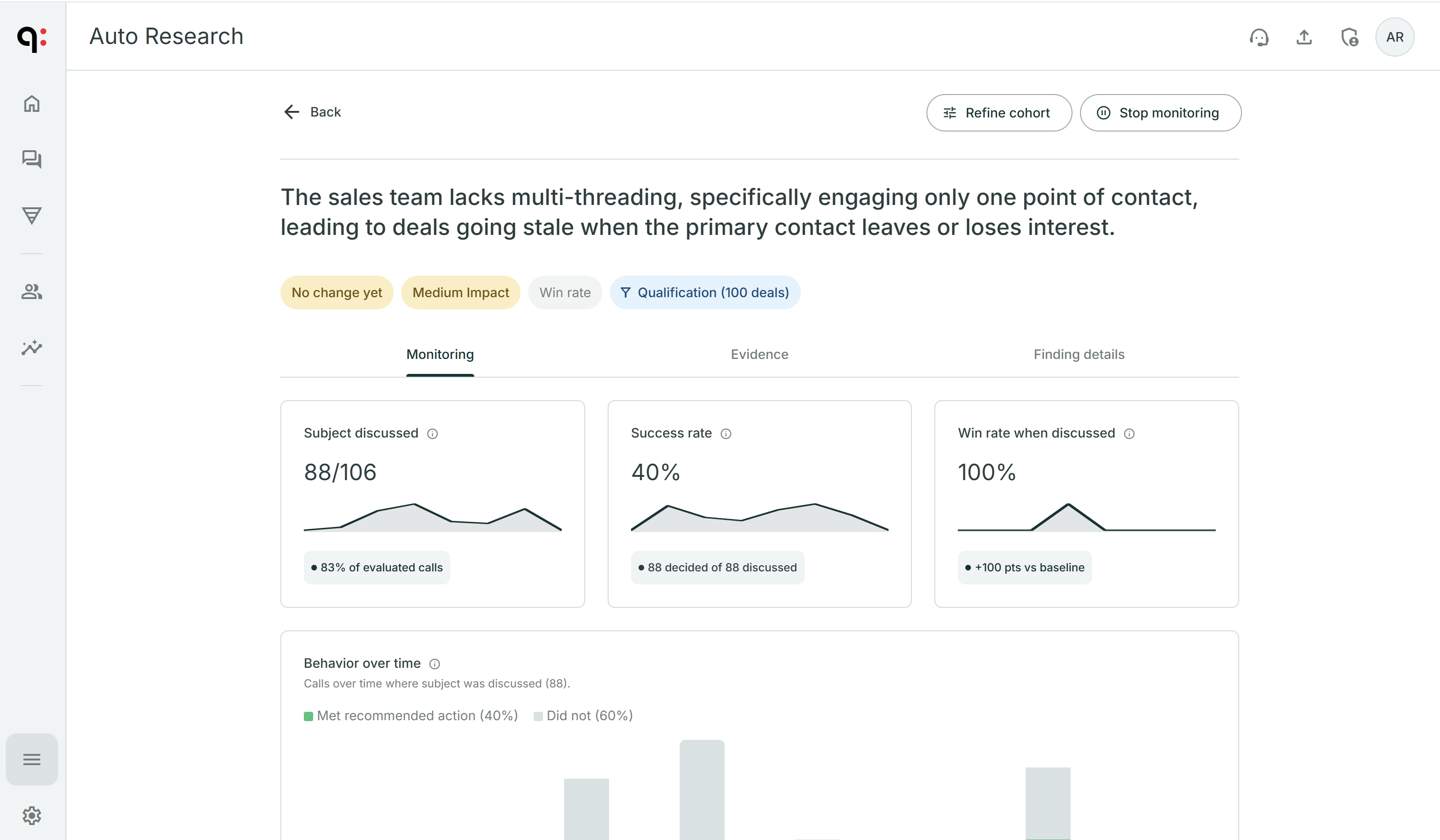Click the headset support icon
This screenshot has width=1440, height=840.
point(1259,37)
